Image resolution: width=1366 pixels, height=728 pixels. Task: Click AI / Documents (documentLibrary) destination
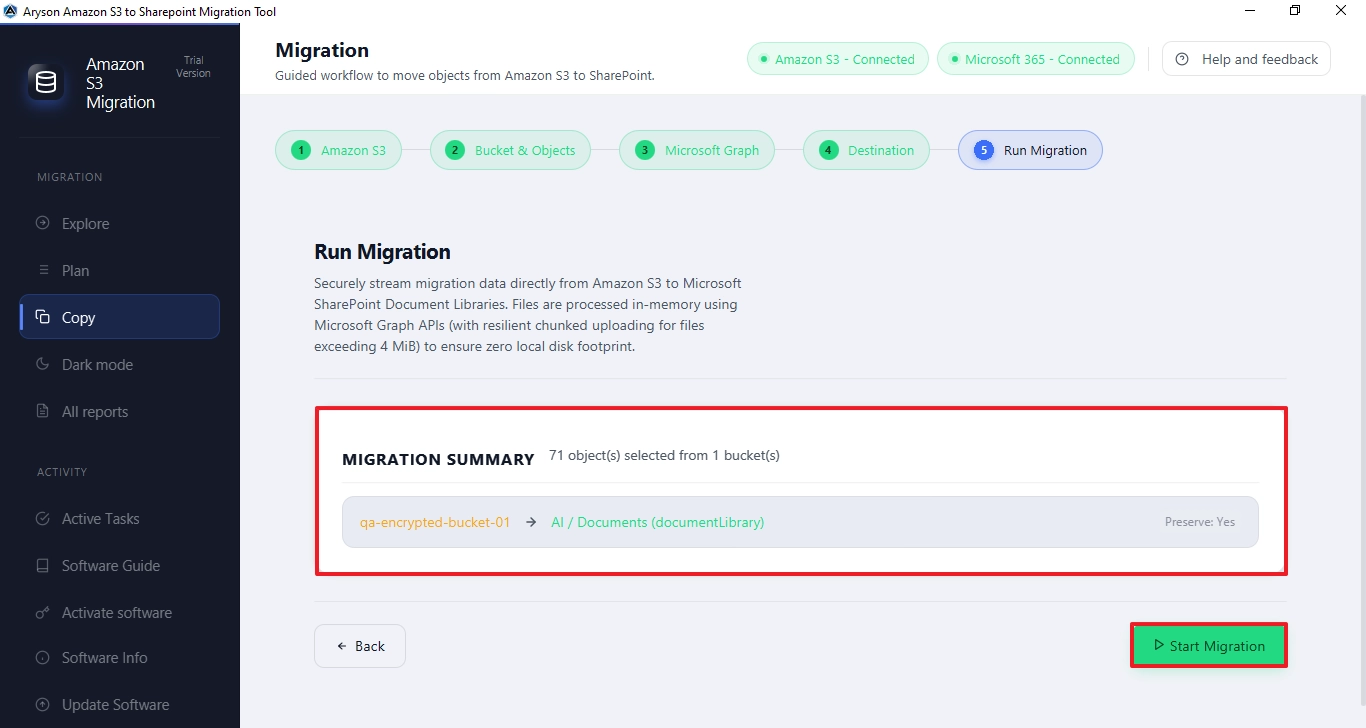(x=657, y=522)
